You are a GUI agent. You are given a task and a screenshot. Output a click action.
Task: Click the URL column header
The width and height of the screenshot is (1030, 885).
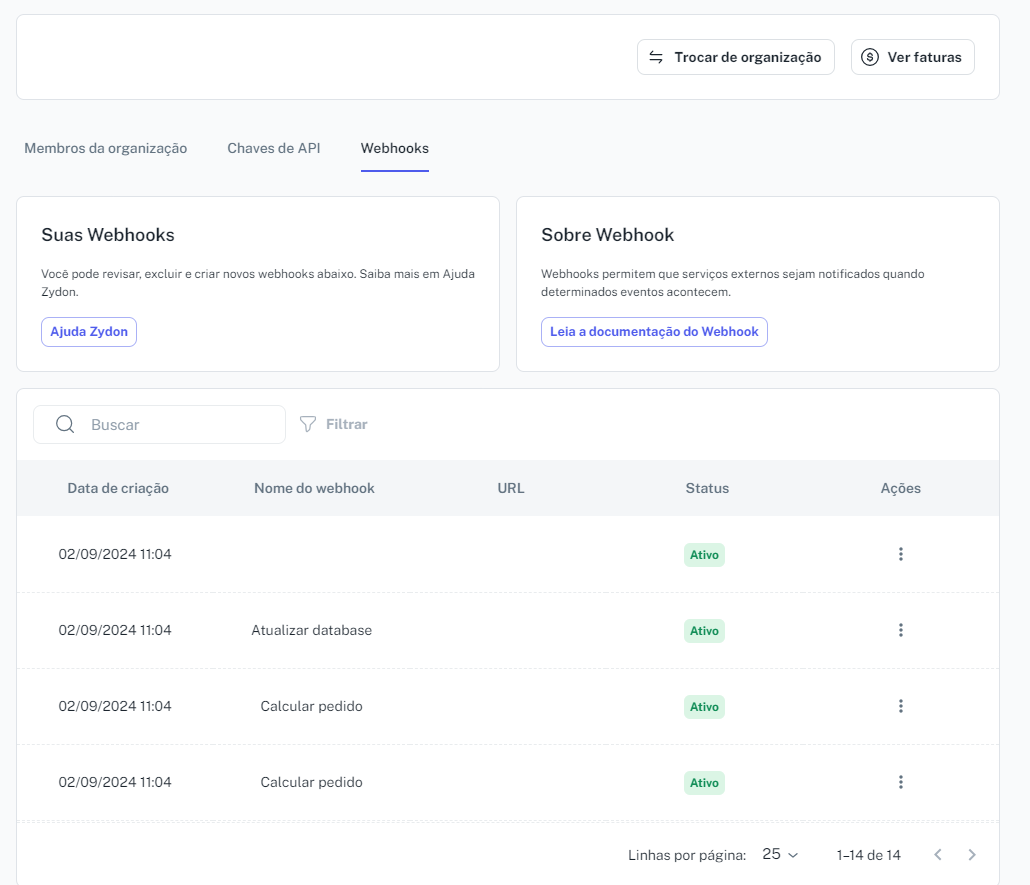click(x=511, y=488)
